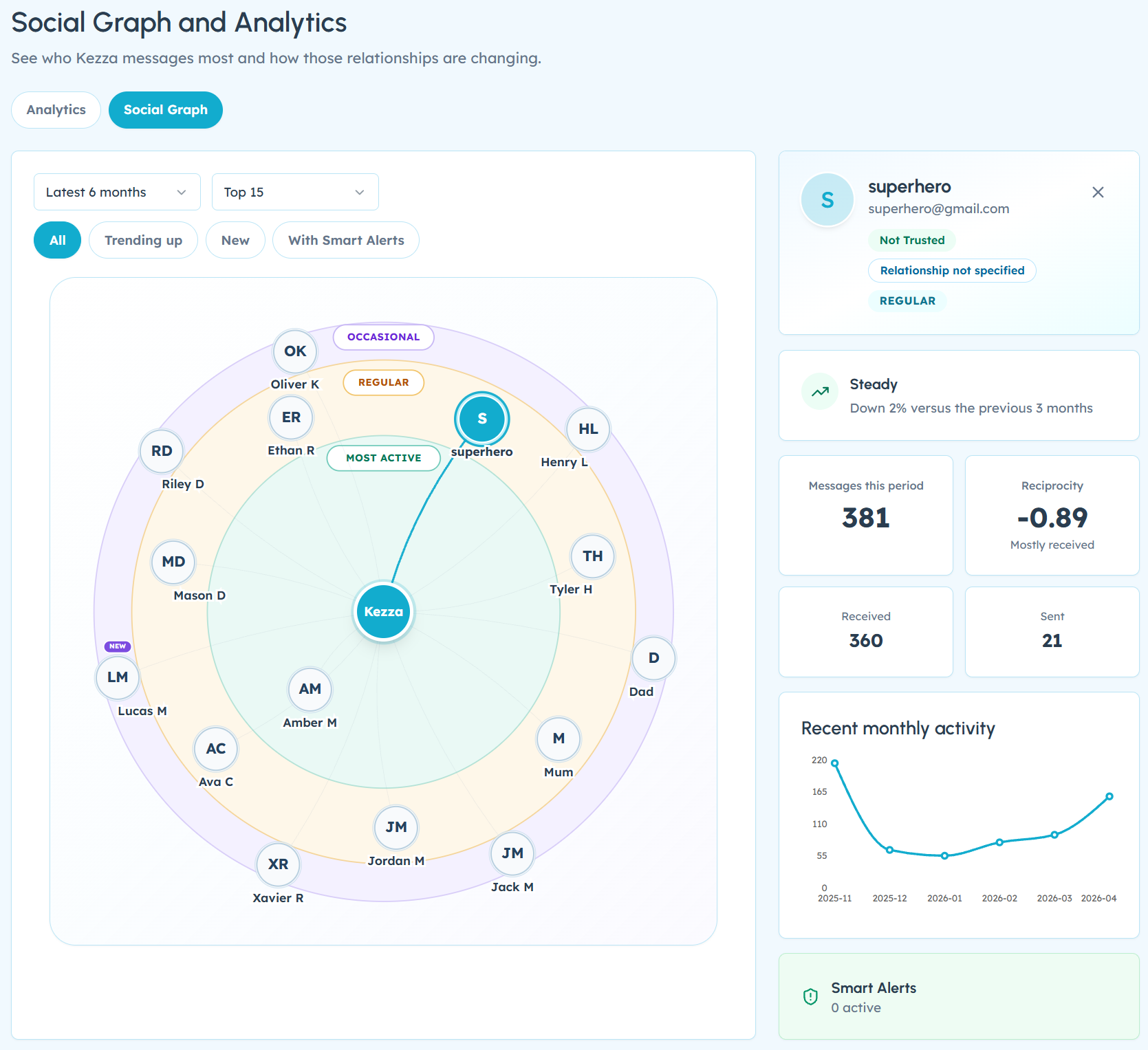Click the Steady trend arrow icon
The height and width of the screenshot is (1050, 1148).
[820, 392]
